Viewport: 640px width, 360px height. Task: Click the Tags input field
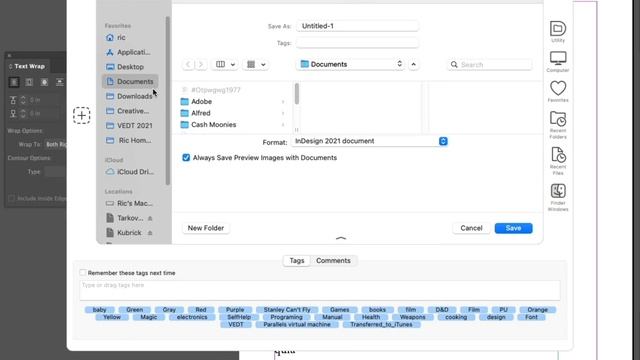point(358,43)
